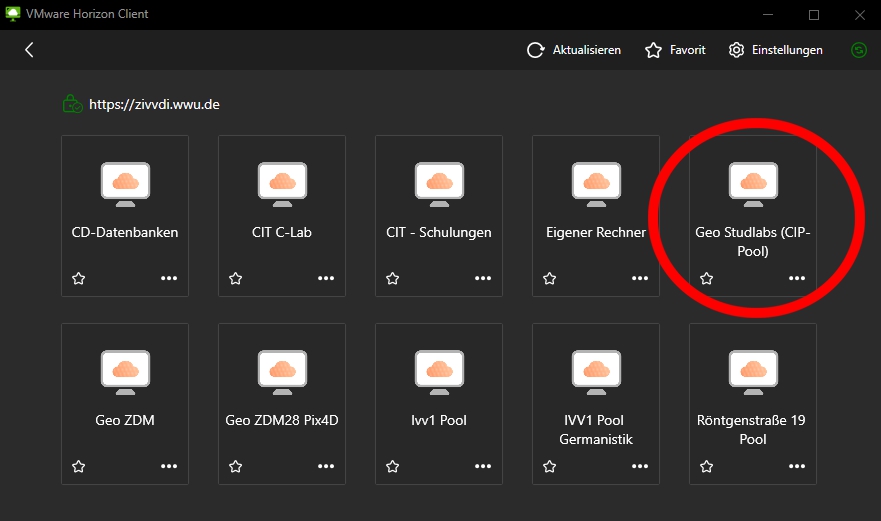The image size is (881, 521).
Task: Open three-dot menu on Röntgenstraße 19 Pool
Action: 797,466
